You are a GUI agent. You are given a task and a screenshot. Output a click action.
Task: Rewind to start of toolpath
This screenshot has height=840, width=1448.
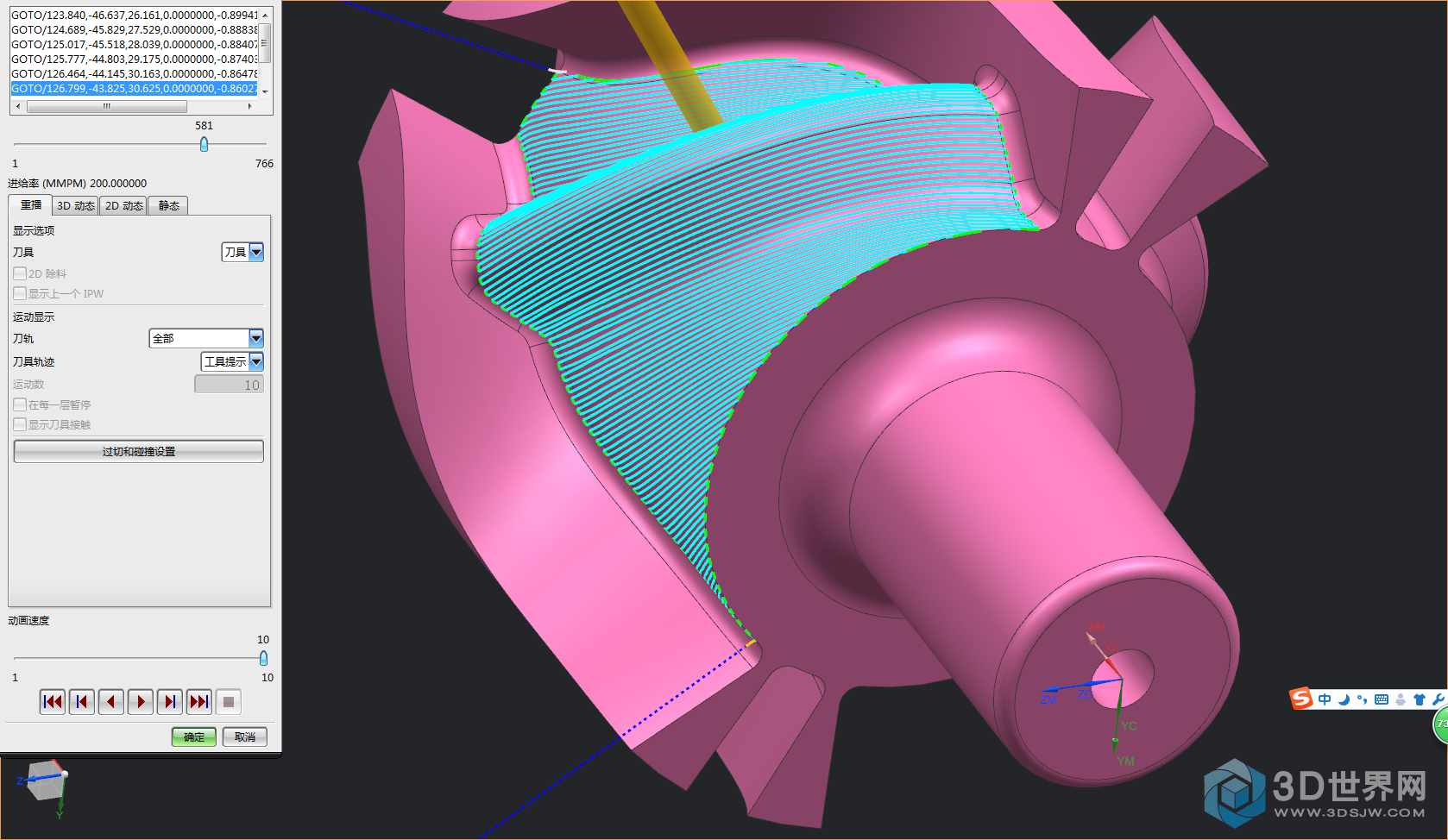pos(53,702)
